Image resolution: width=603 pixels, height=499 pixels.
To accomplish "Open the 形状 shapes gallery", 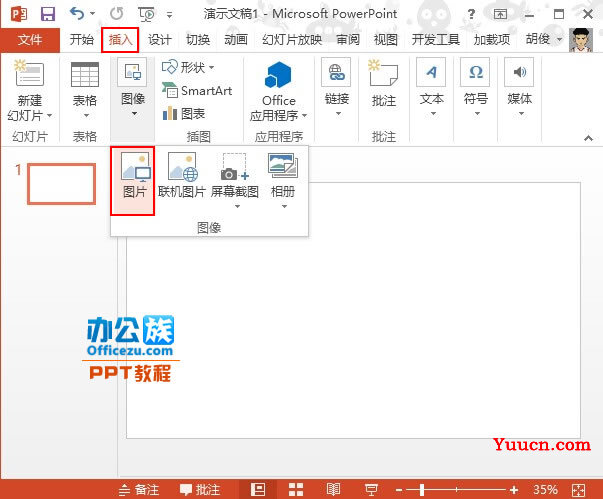I will pyautogui.click(x=188, y=68).
